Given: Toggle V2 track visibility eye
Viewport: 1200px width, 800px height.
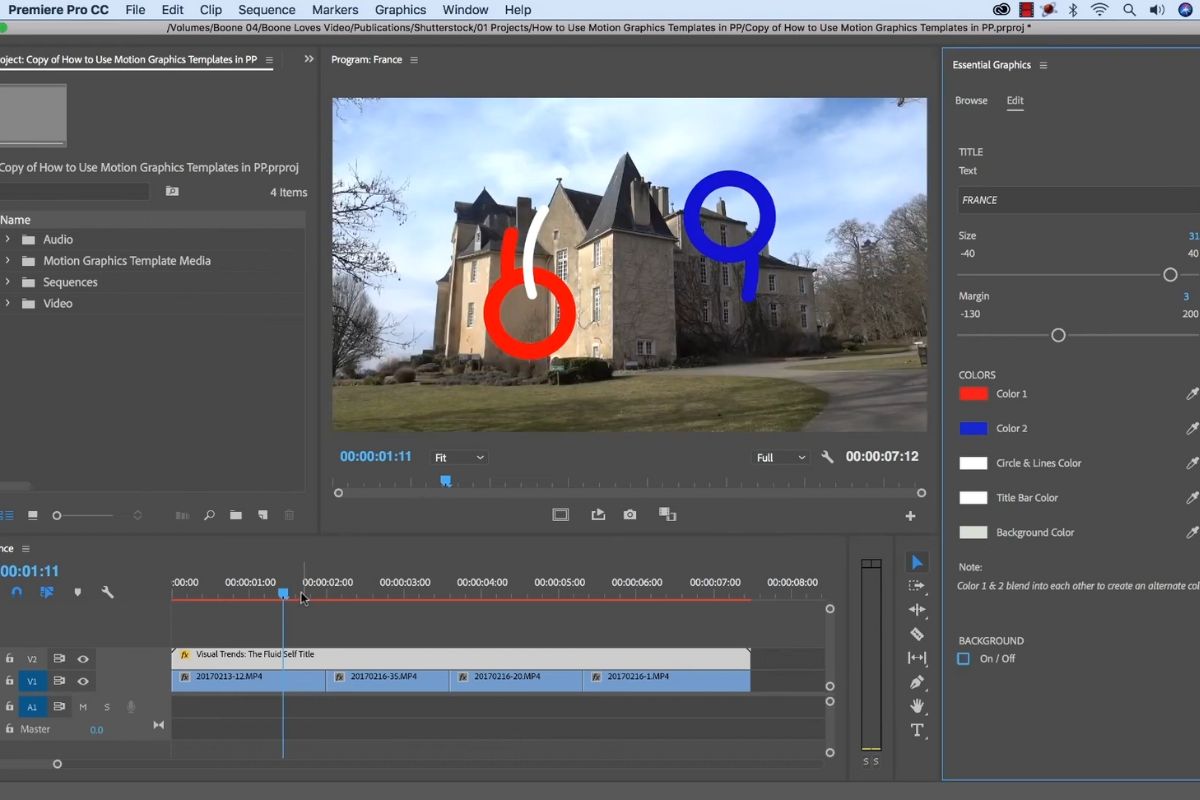Looking at the screenshot, I should [83, 659].
